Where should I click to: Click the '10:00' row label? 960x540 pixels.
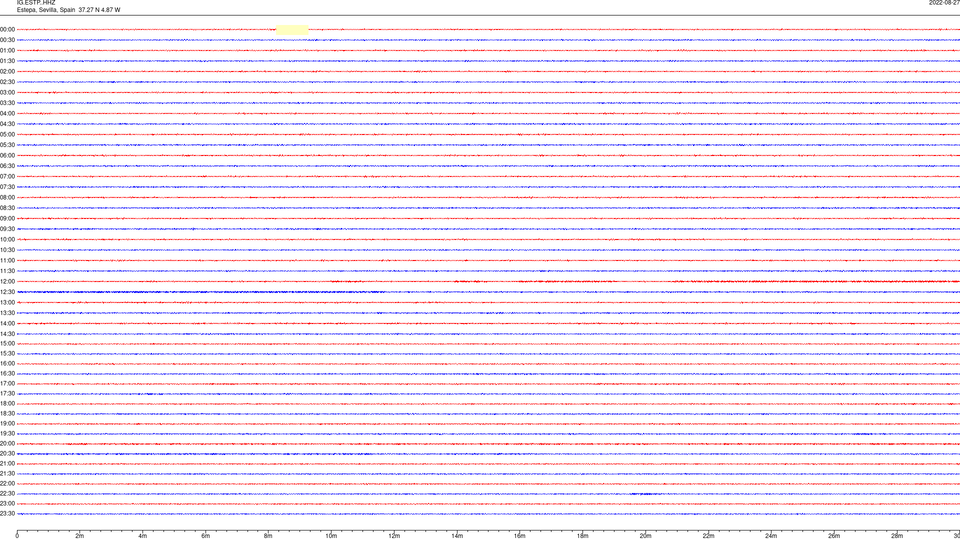pos(7,240)
